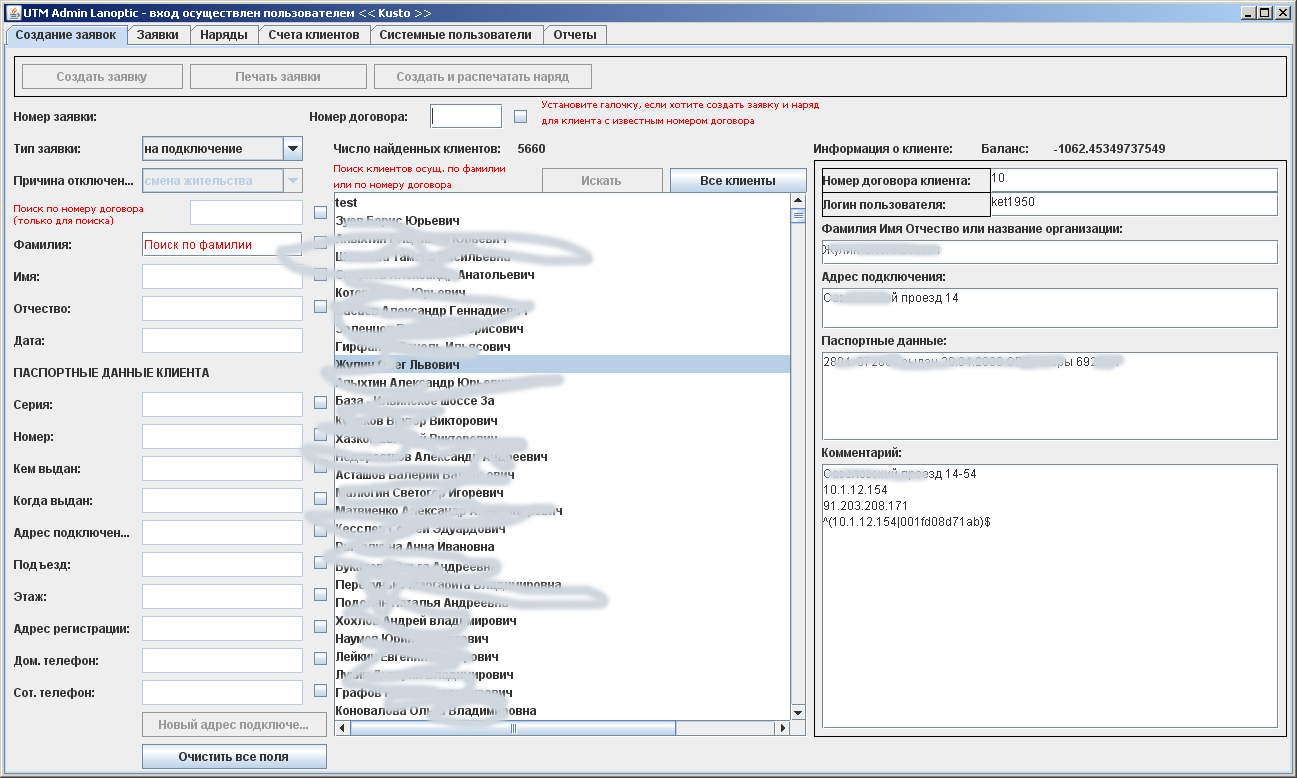Tick the checkbox beside the Подъезд field
Screen dimensions: 1297x778
pos(320,562)
